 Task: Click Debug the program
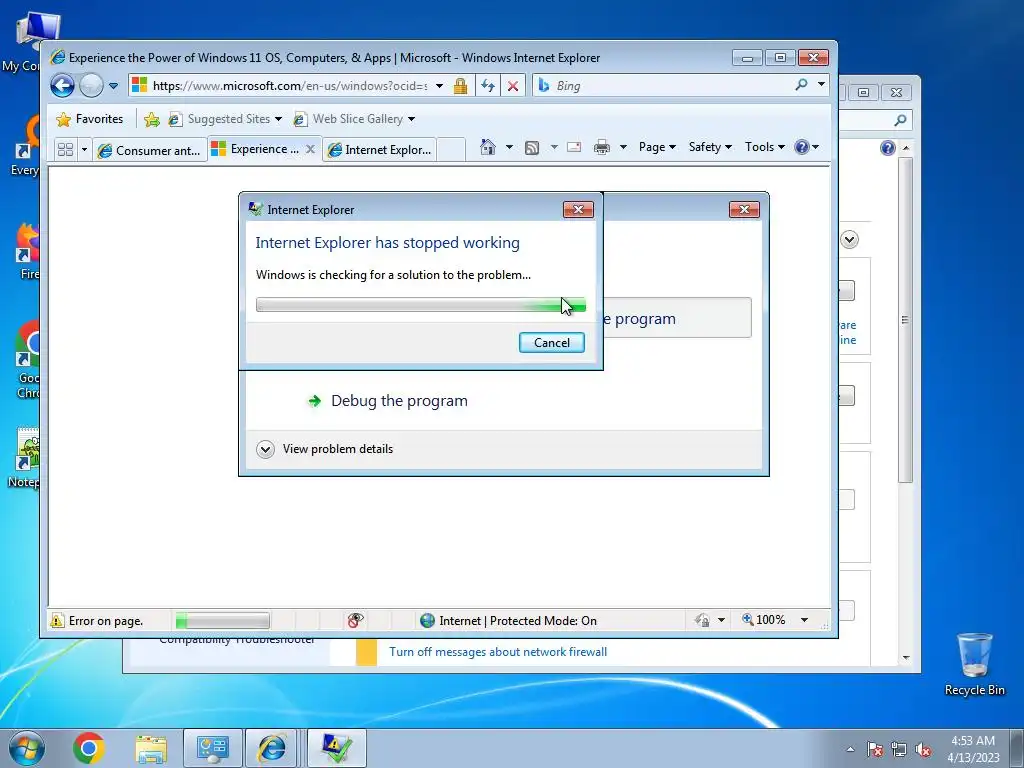399,401
